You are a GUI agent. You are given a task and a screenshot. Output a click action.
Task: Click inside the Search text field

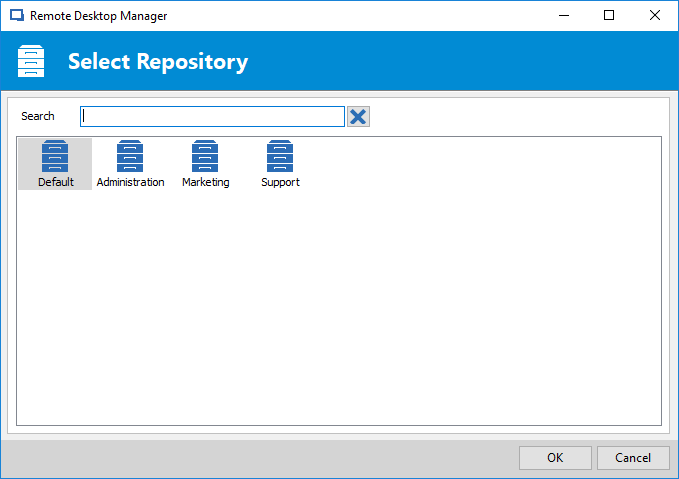(212, 117)
